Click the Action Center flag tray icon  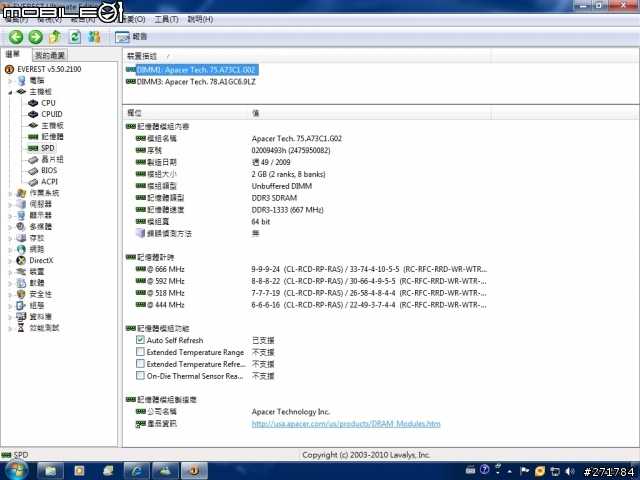coord(525,471)
